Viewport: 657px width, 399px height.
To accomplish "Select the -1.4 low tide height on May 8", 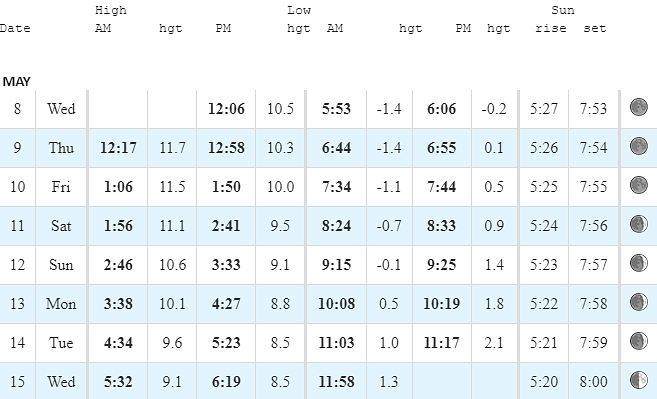I will 389,109.
